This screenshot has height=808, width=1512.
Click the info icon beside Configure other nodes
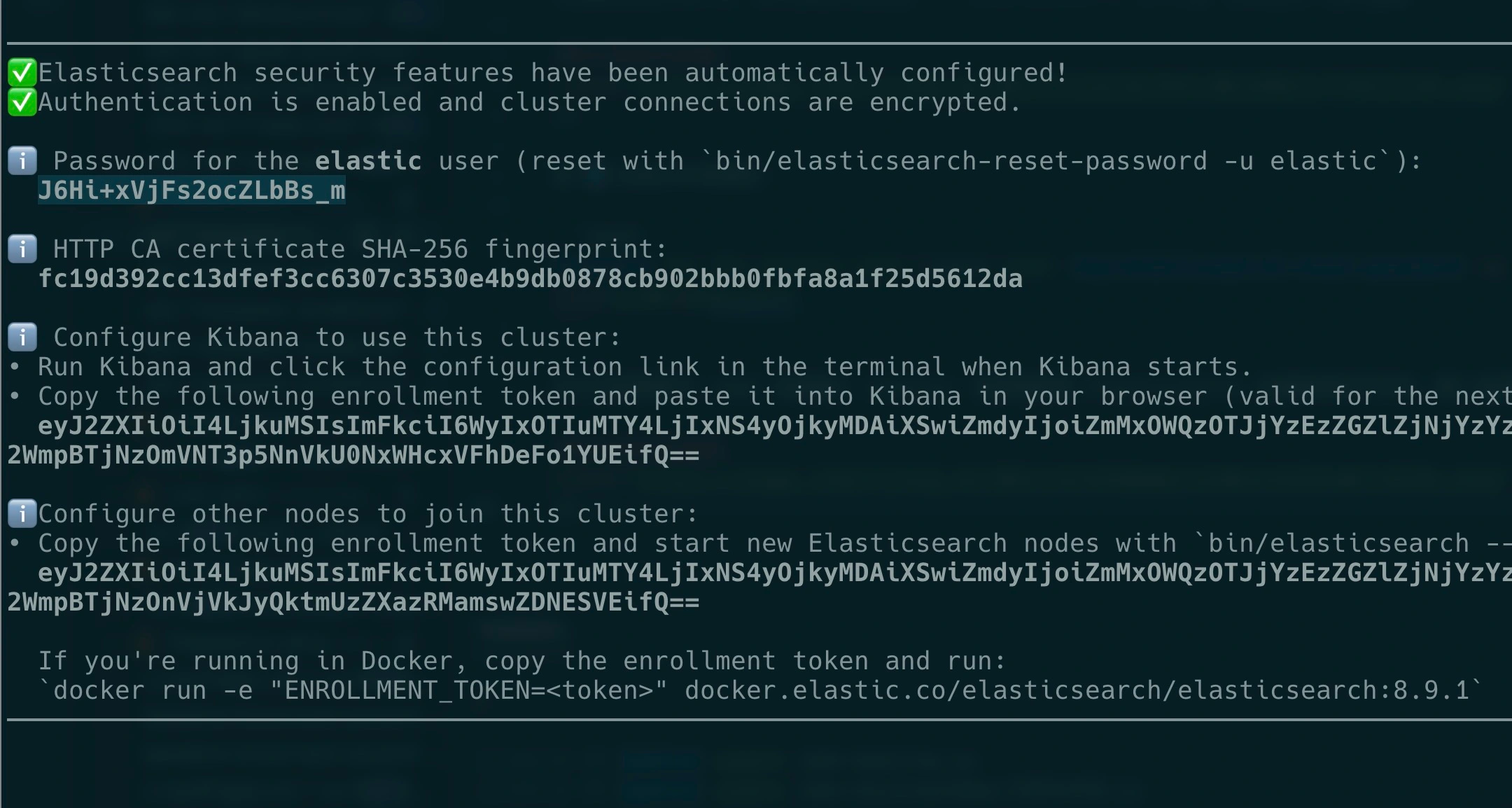tap(22, 514)
